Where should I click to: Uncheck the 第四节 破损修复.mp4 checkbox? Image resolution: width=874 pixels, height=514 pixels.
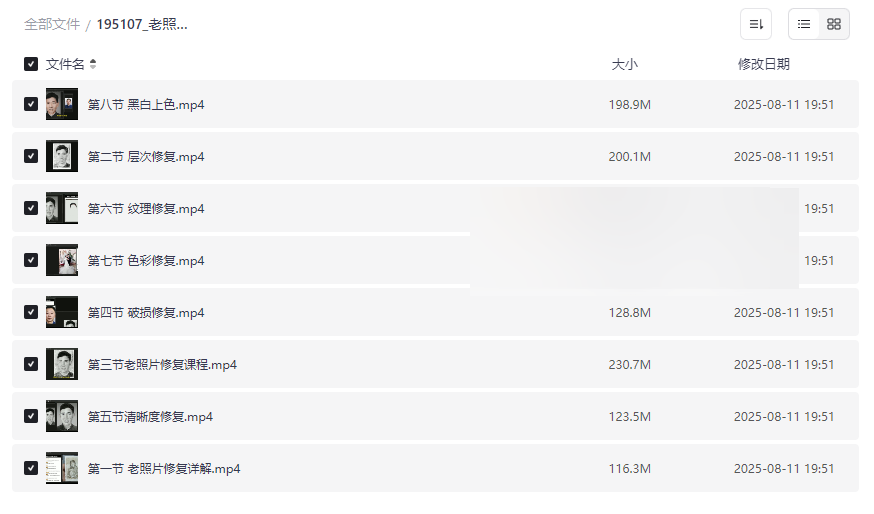tap(31, 312)
